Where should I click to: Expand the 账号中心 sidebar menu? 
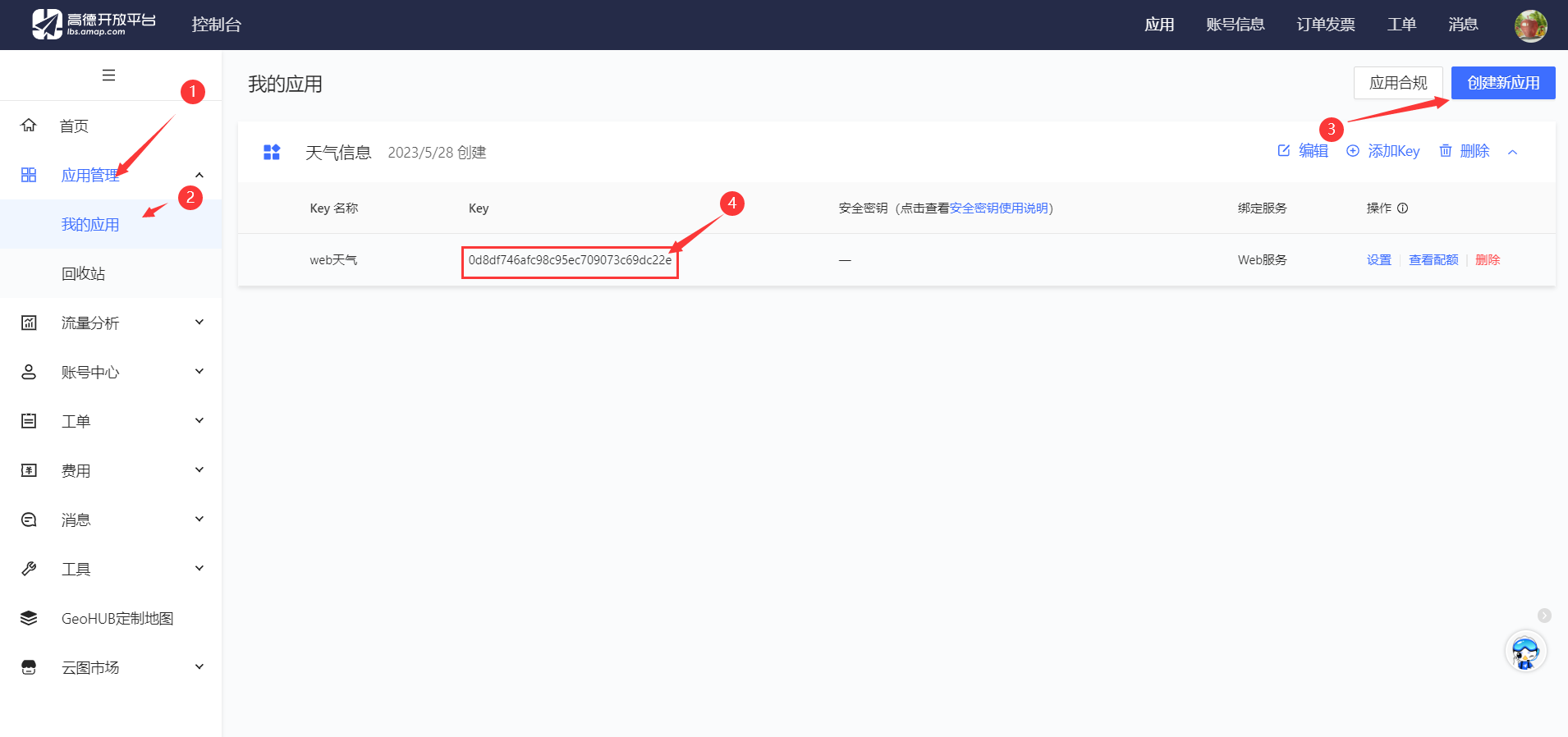(x=199, y=372)
